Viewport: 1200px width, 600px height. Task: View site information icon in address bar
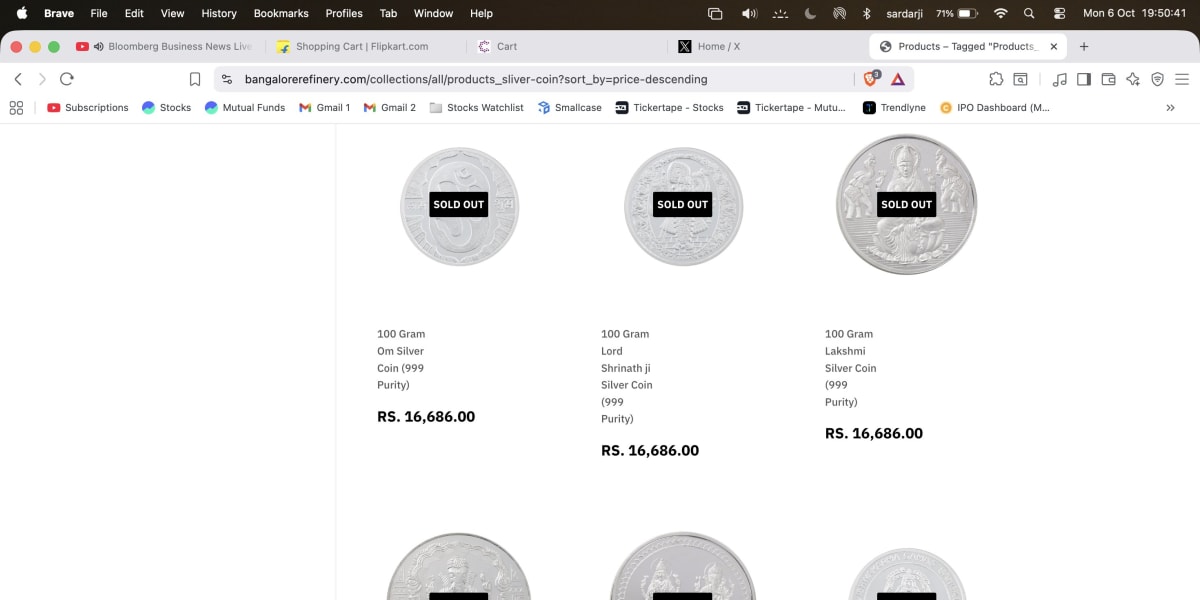[227, 79]
